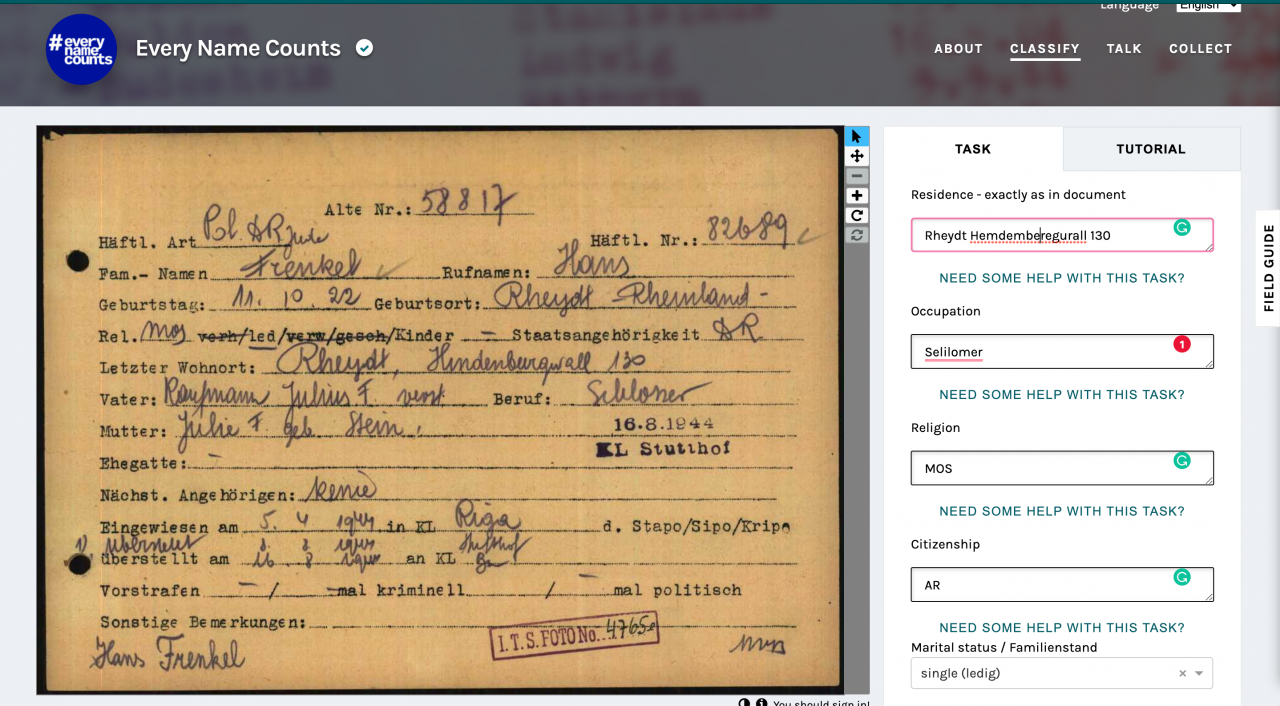
Task: Click the scanned prisoner card image
Action: click(440, 410)
